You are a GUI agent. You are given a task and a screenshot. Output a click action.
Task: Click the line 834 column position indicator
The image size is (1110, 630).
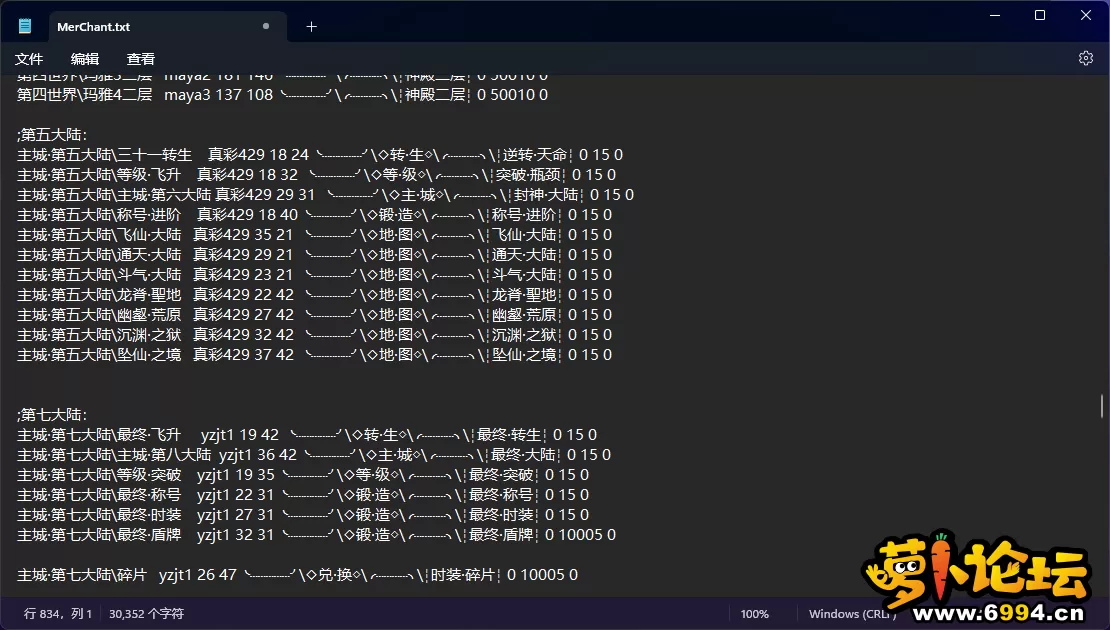(58, 614)
